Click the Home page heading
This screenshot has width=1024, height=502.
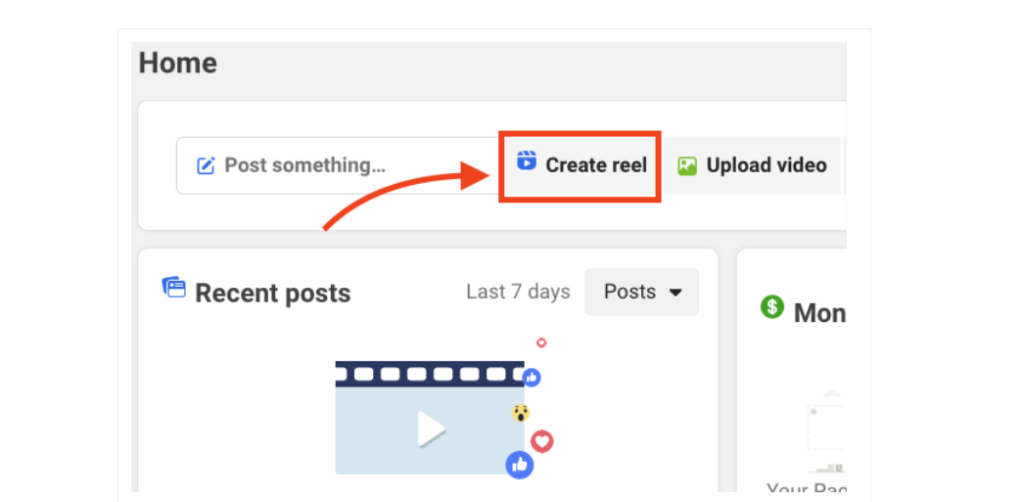pyautogui.click(x=177, y=63)
